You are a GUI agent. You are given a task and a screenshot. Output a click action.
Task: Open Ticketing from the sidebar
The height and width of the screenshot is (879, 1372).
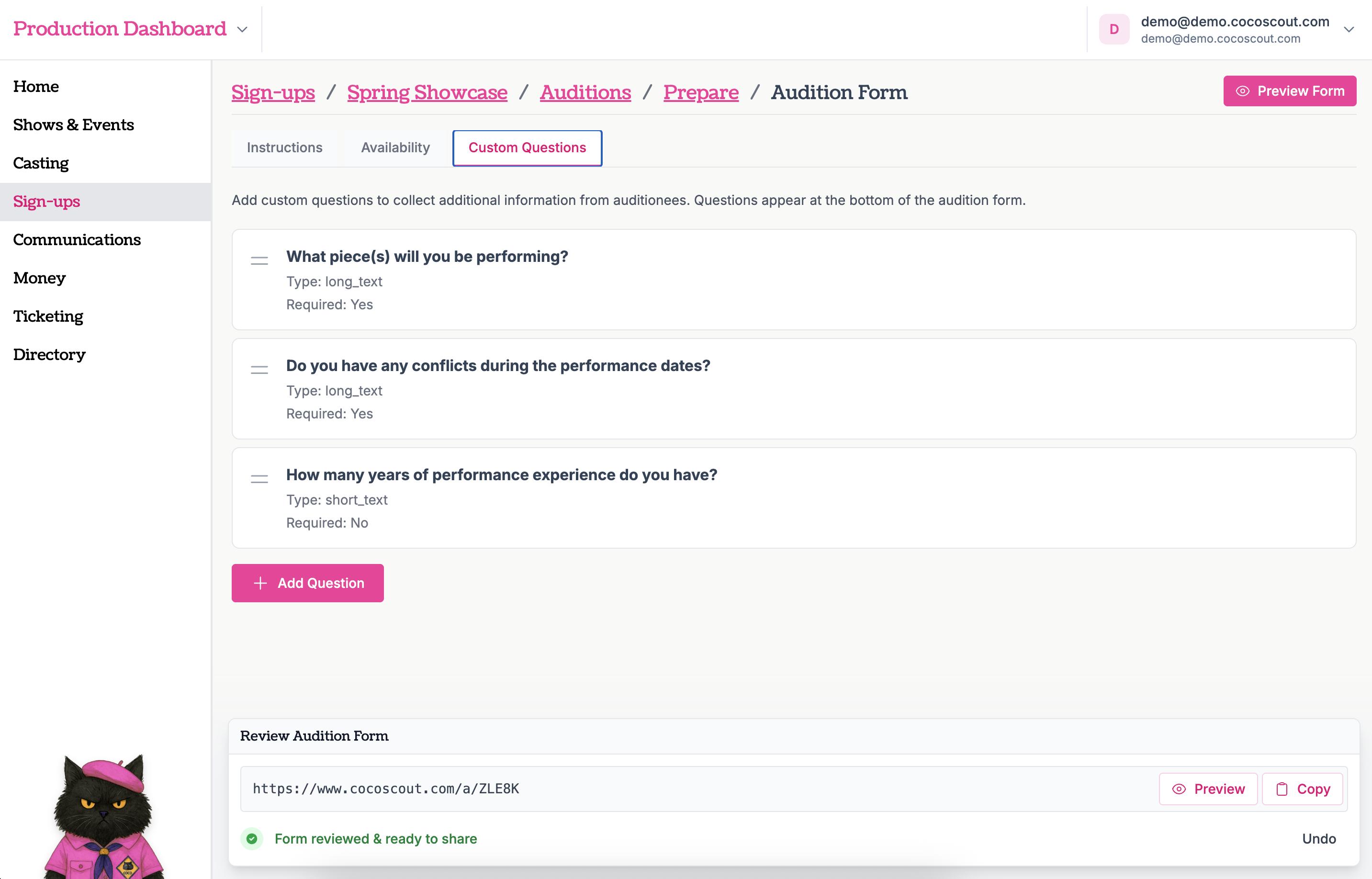[48, 316]
